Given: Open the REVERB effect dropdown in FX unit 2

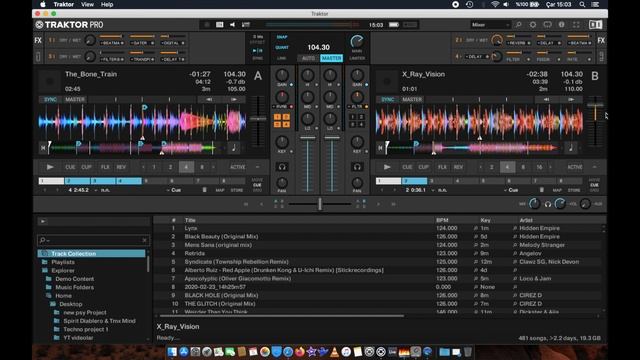Looking at the screenshot, I should [518, 43].
